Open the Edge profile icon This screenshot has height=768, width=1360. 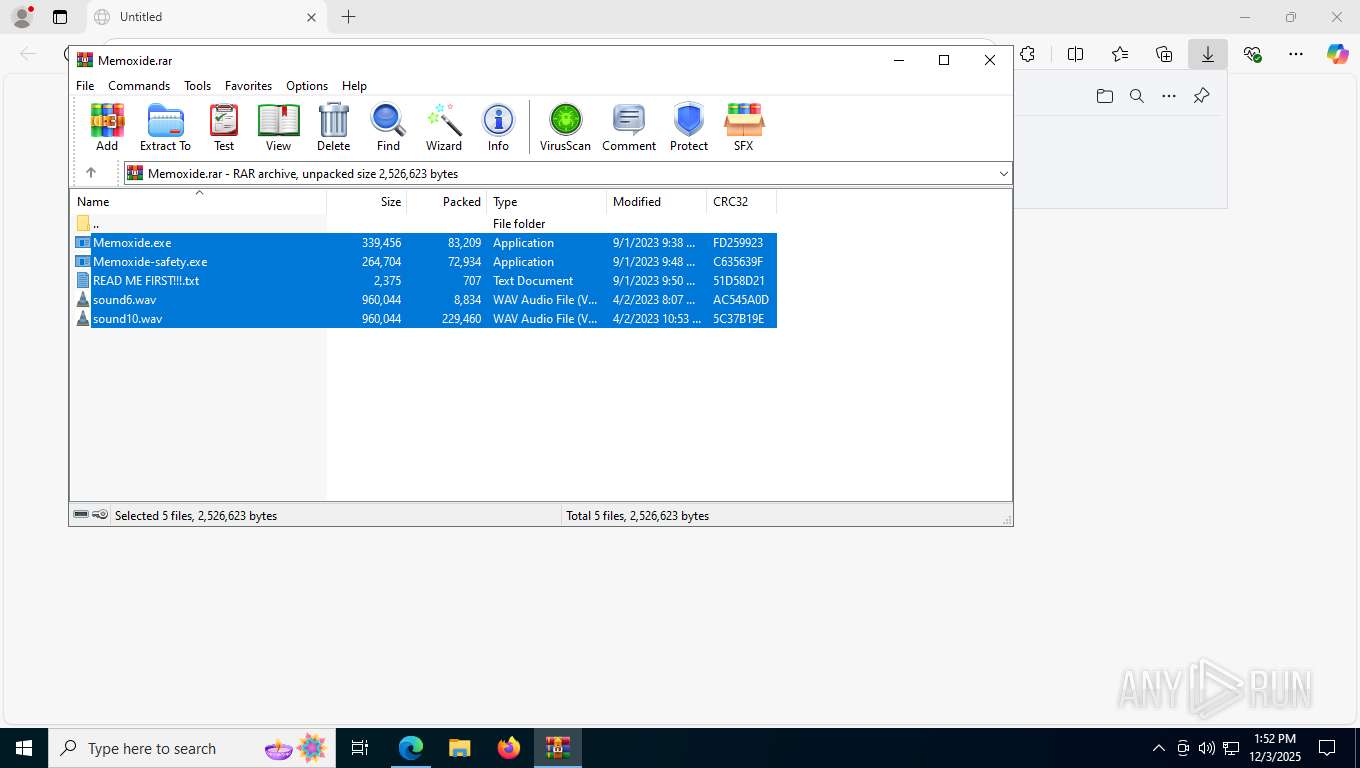pos(21,17)
